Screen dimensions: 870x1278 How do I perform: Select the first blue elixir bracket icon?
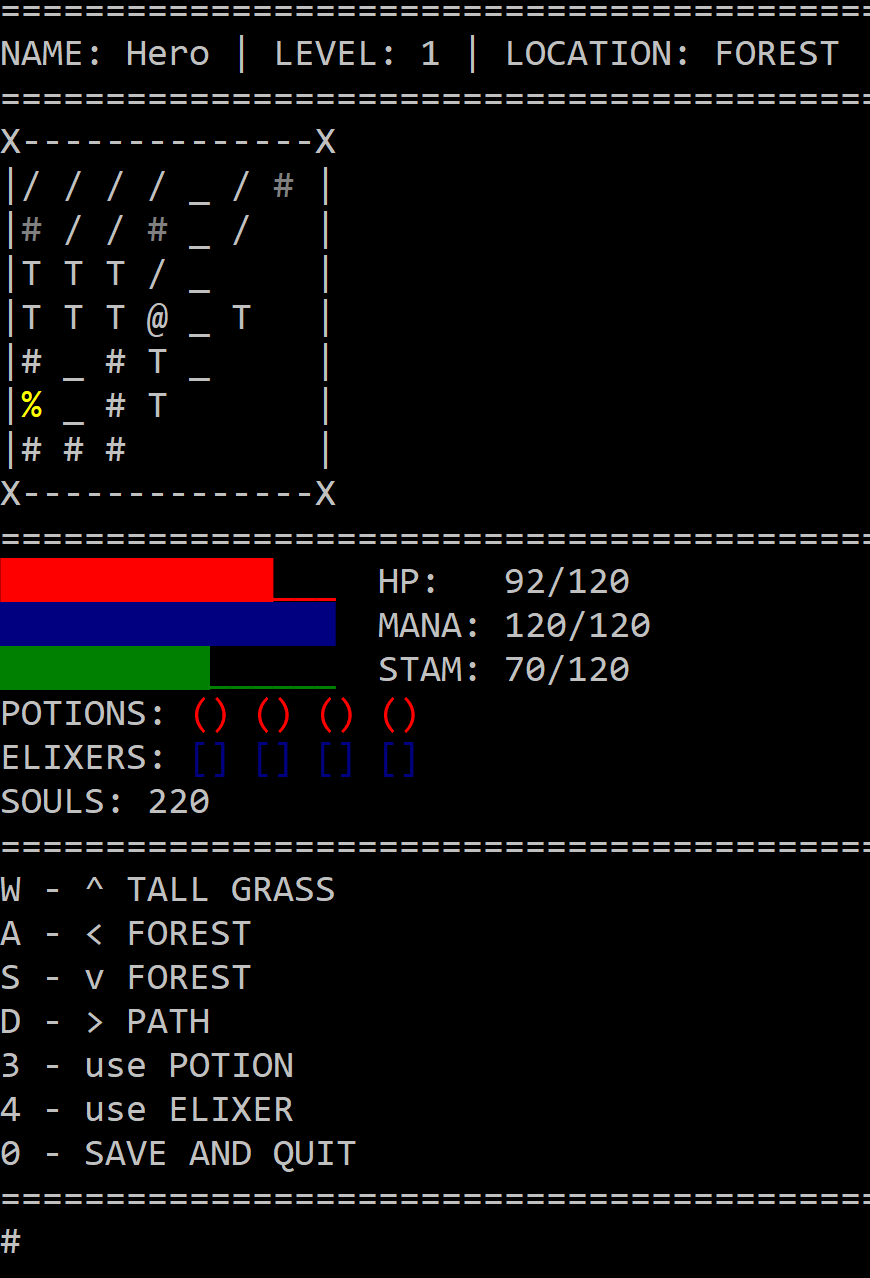pos(211,759)
